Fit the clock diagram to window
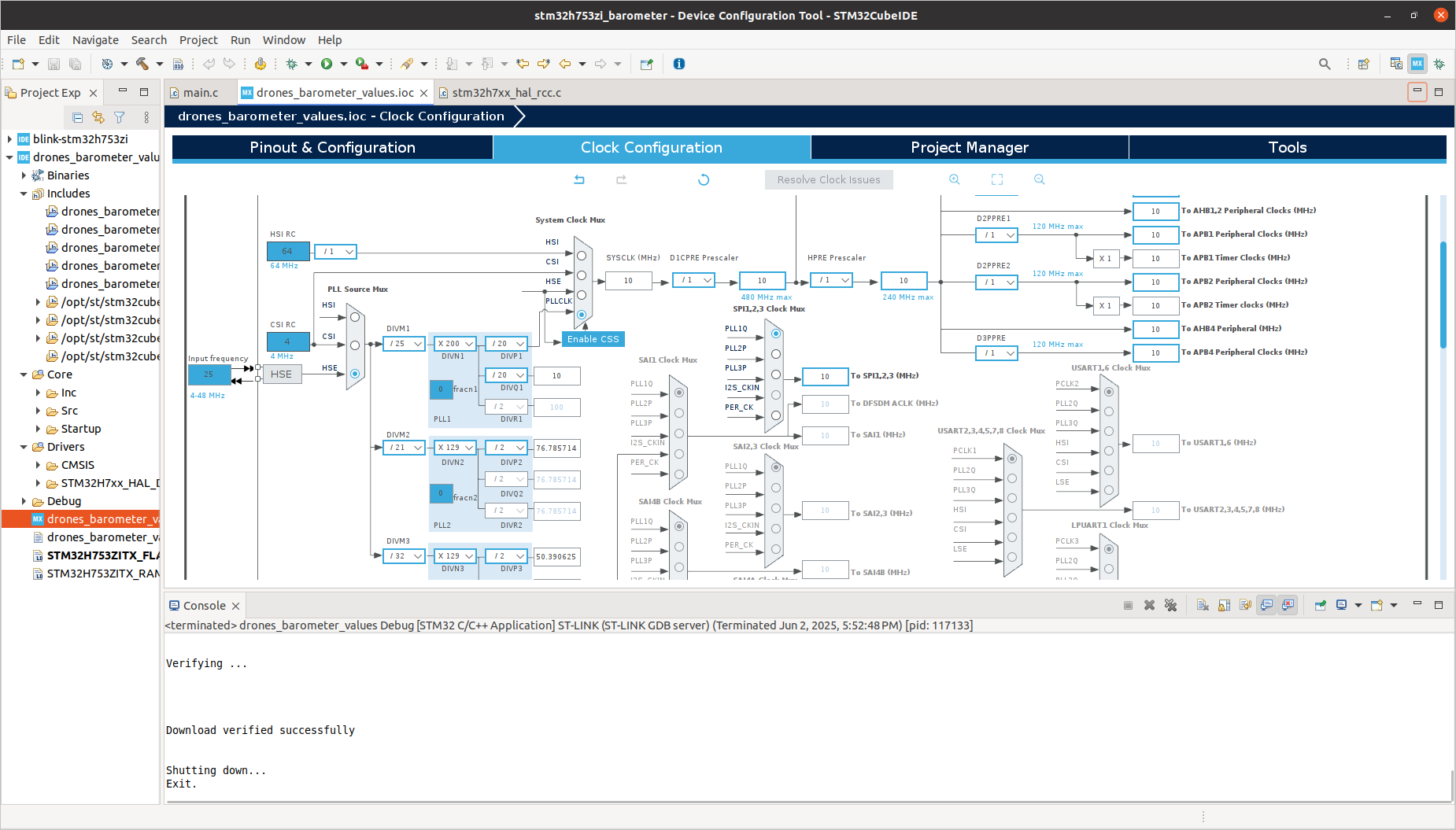The image size is (1456, 830). 996,179
